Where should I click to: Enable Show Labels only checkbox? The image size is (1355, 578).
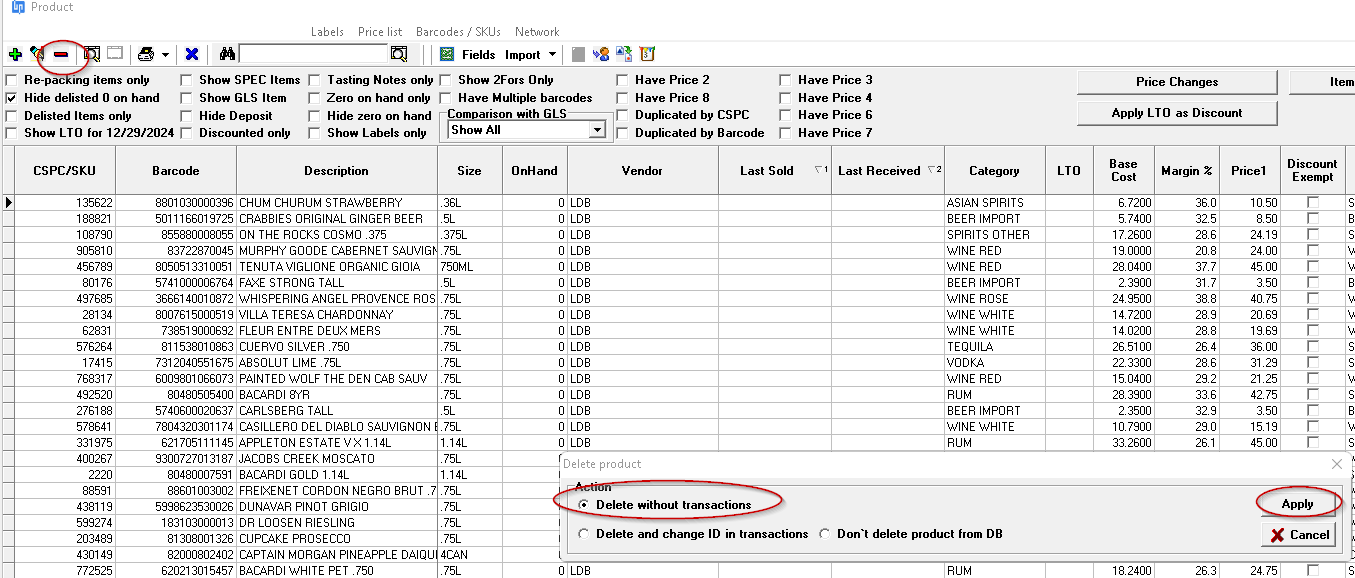(x=314, y=133)
